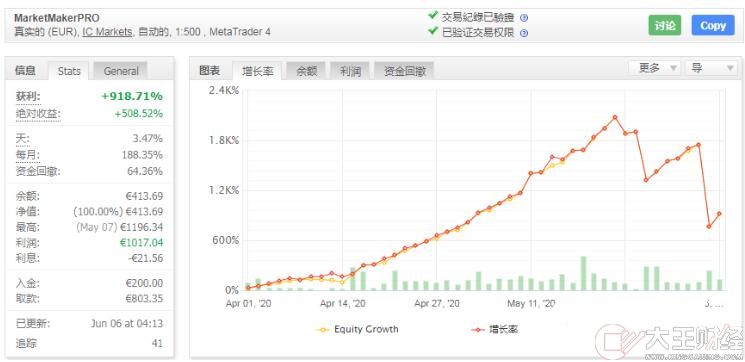Click the May 11, '20 axis label
The width and height of the screenshot is (745, 362).
(x=531, y=304)
